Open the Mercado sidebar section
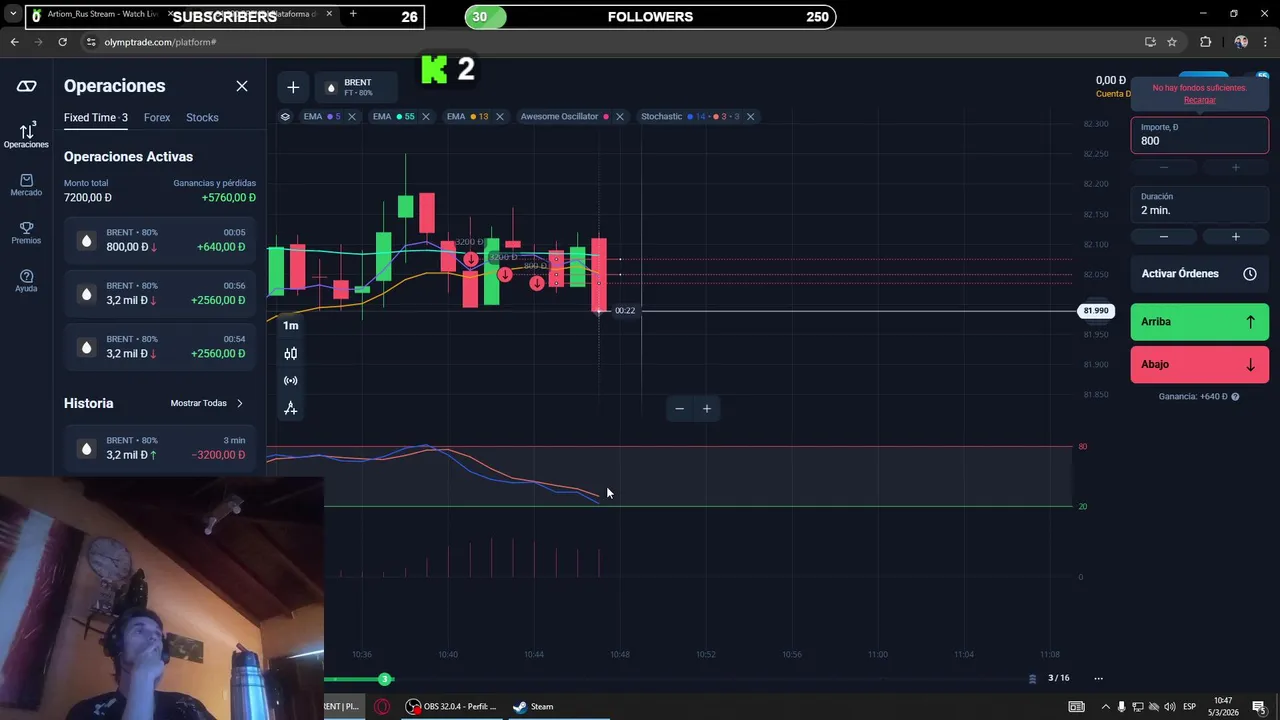1280x720 pixels. coord(26,185)
